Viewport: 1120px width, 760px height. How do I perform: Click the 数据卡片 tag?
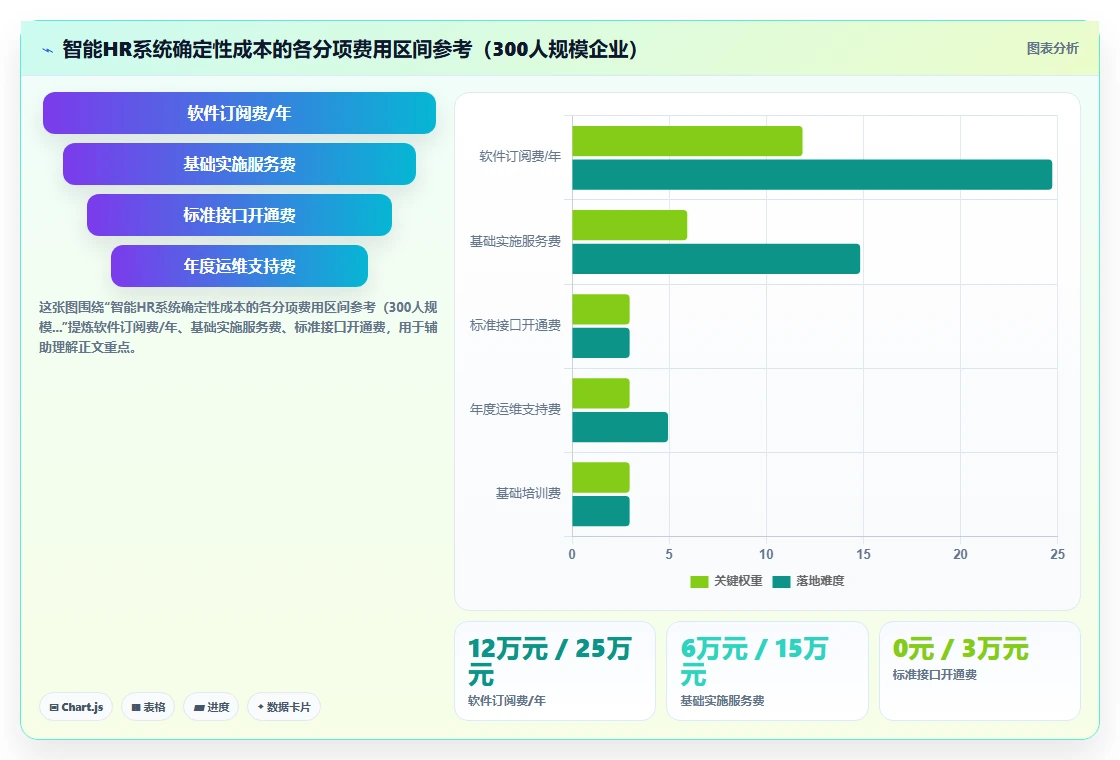click(x=284, y=706)
